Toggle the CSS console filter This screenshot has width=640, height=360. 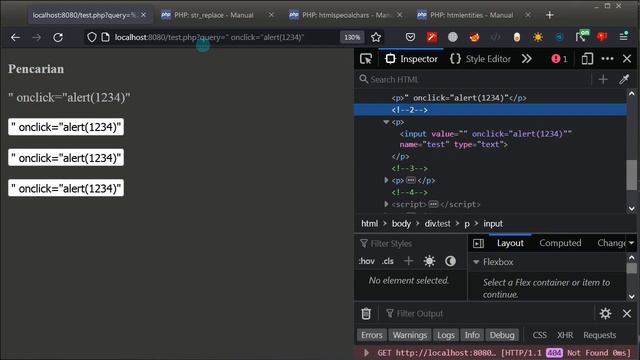coord(540,335)
